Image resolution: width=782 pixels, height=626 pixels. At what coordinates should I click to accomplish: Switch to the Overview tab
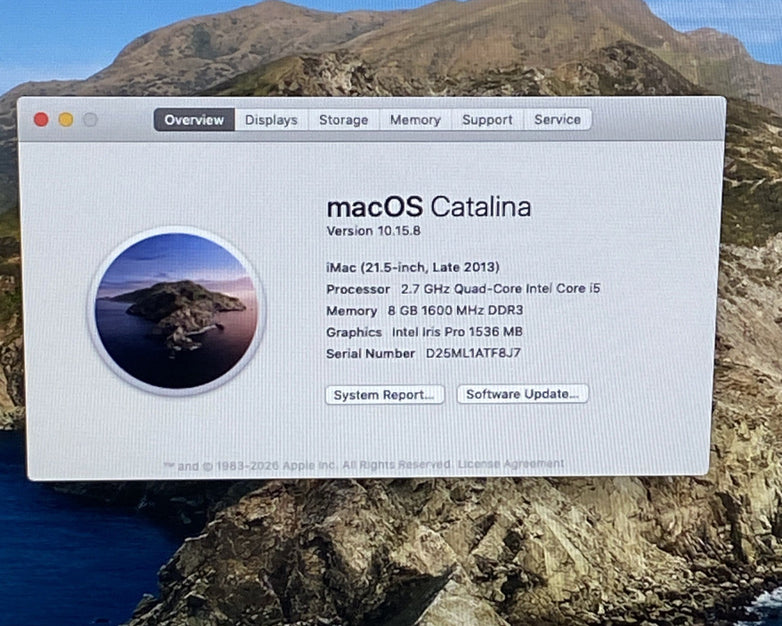point(194,120)
